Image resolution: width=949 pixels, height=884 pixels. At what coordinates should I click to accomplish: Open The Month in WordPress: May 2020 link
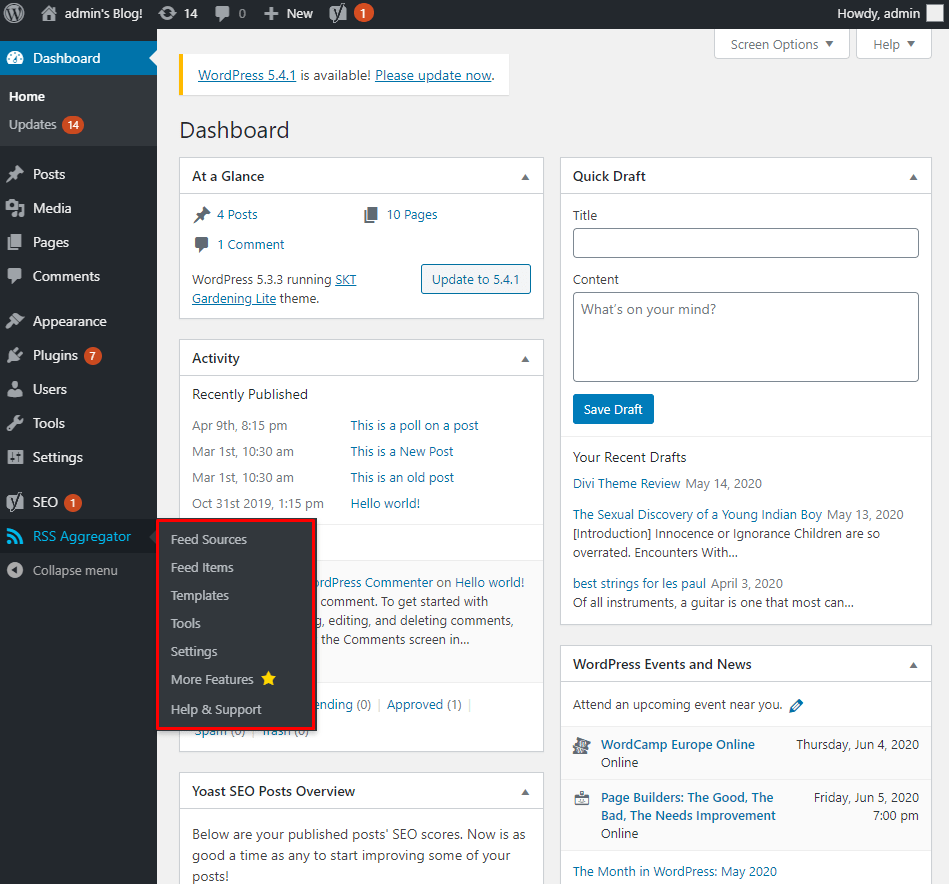(x=675, y=871)
